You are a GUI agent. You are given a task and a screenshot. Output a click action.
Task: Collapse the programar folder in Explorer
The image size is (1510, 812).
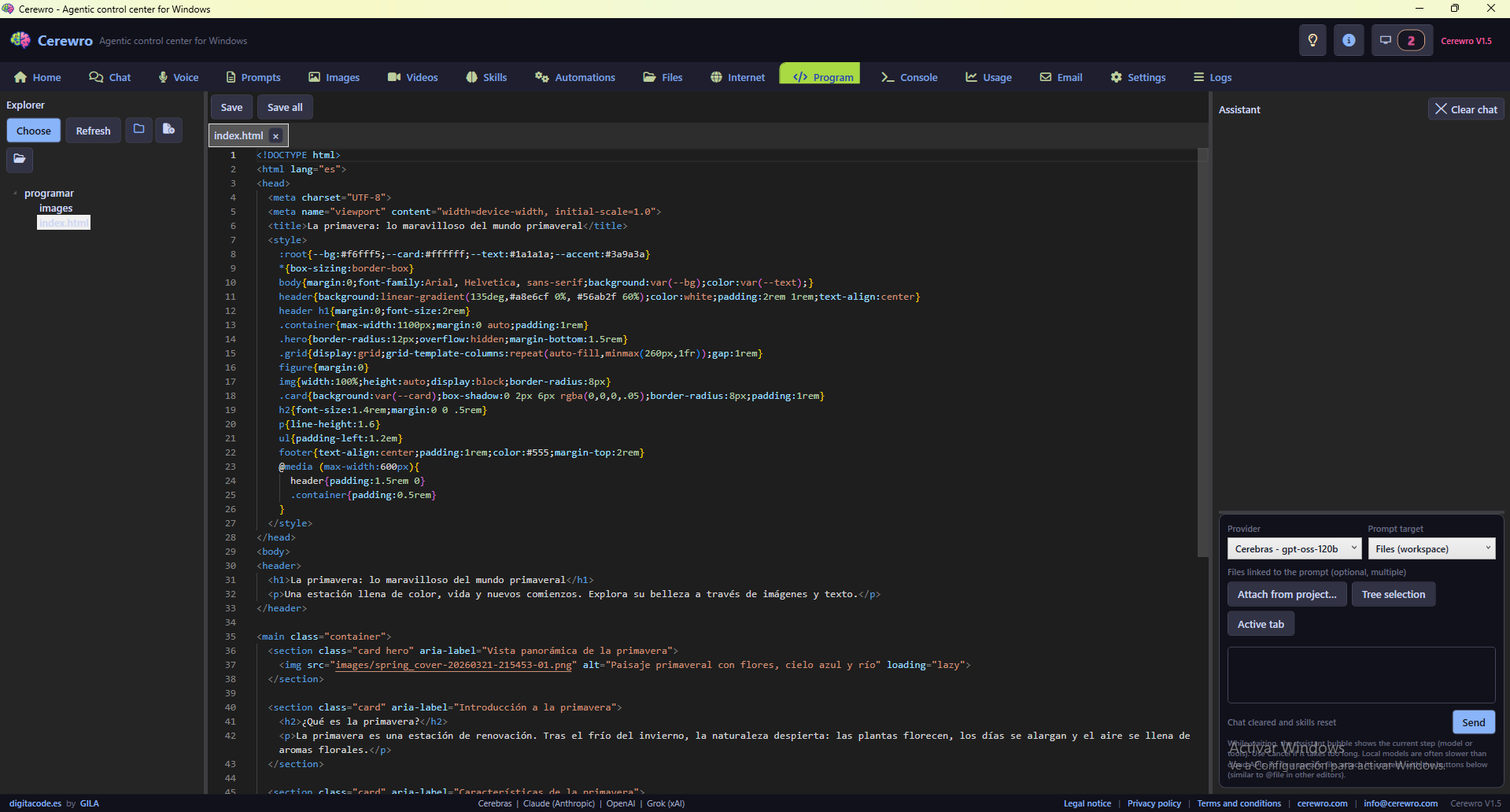point(15,193)
